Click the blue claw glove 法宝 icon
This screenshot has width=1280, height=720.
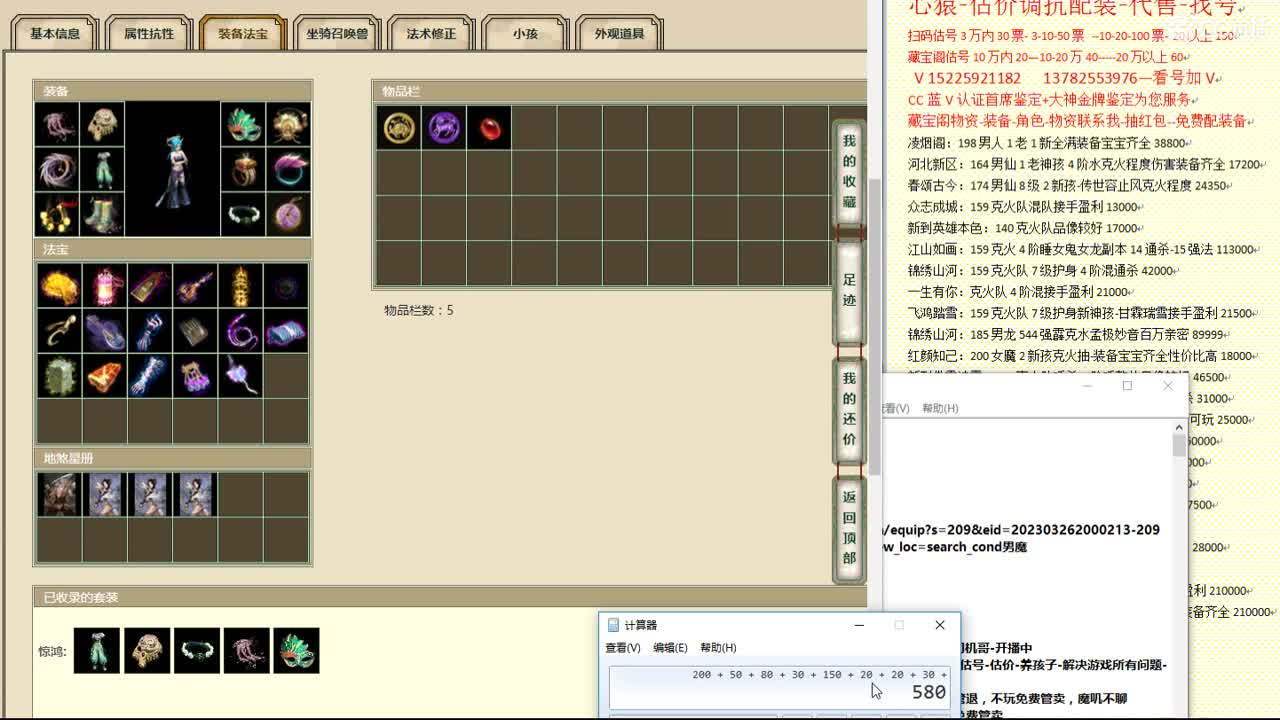(150, 331)
